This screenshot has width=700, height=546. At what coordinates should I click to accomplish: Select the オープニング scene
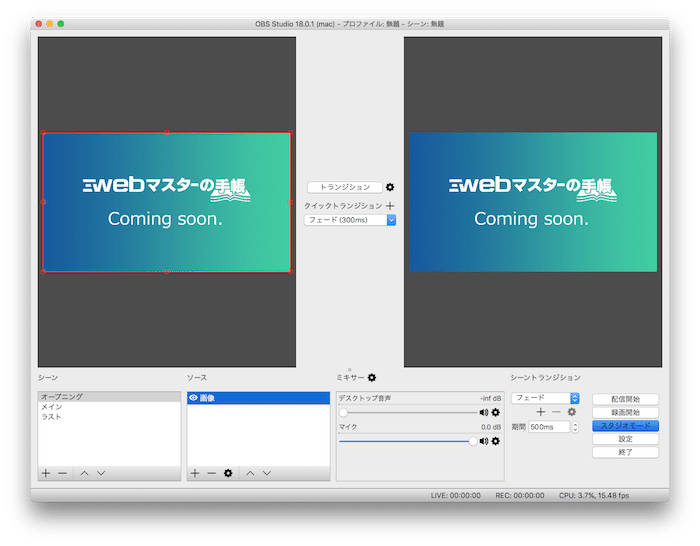(x=109, y=396)
